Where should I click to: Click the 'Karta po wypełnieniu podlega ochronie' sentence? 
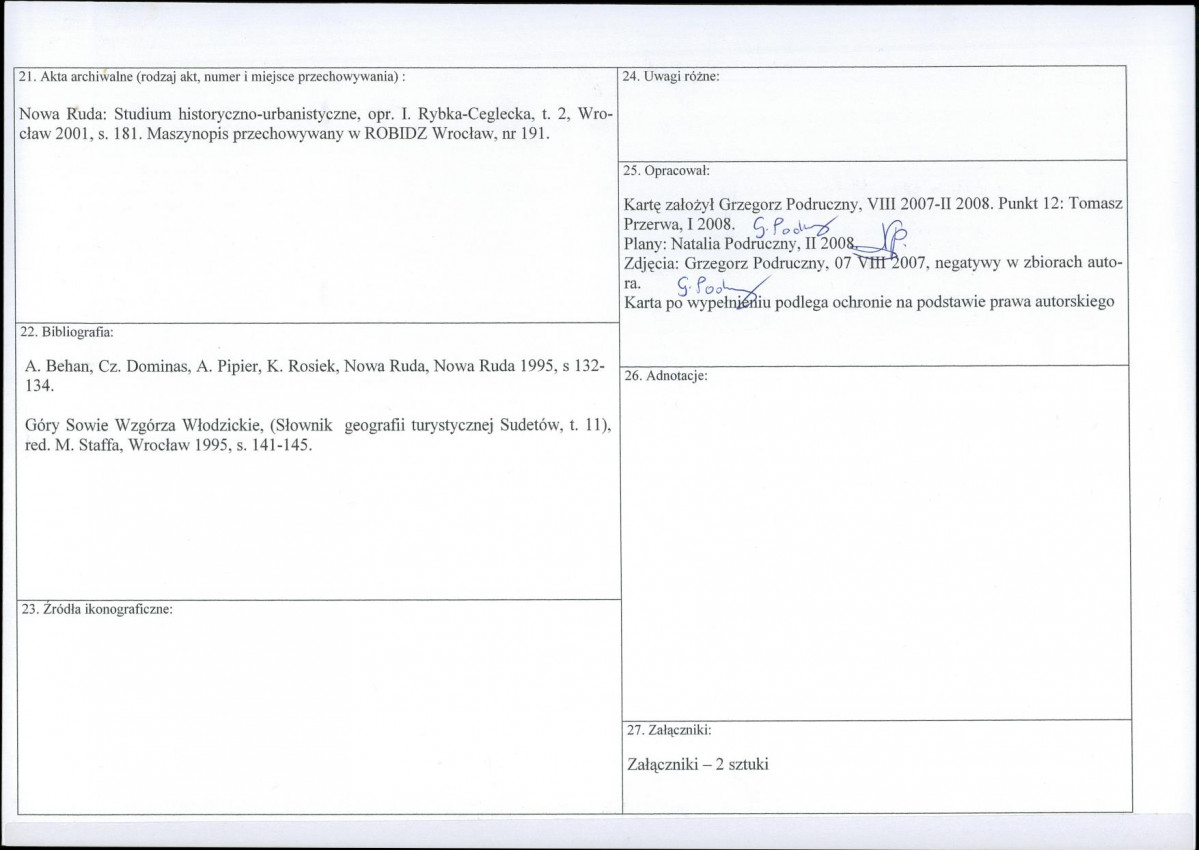click(869, 303)
